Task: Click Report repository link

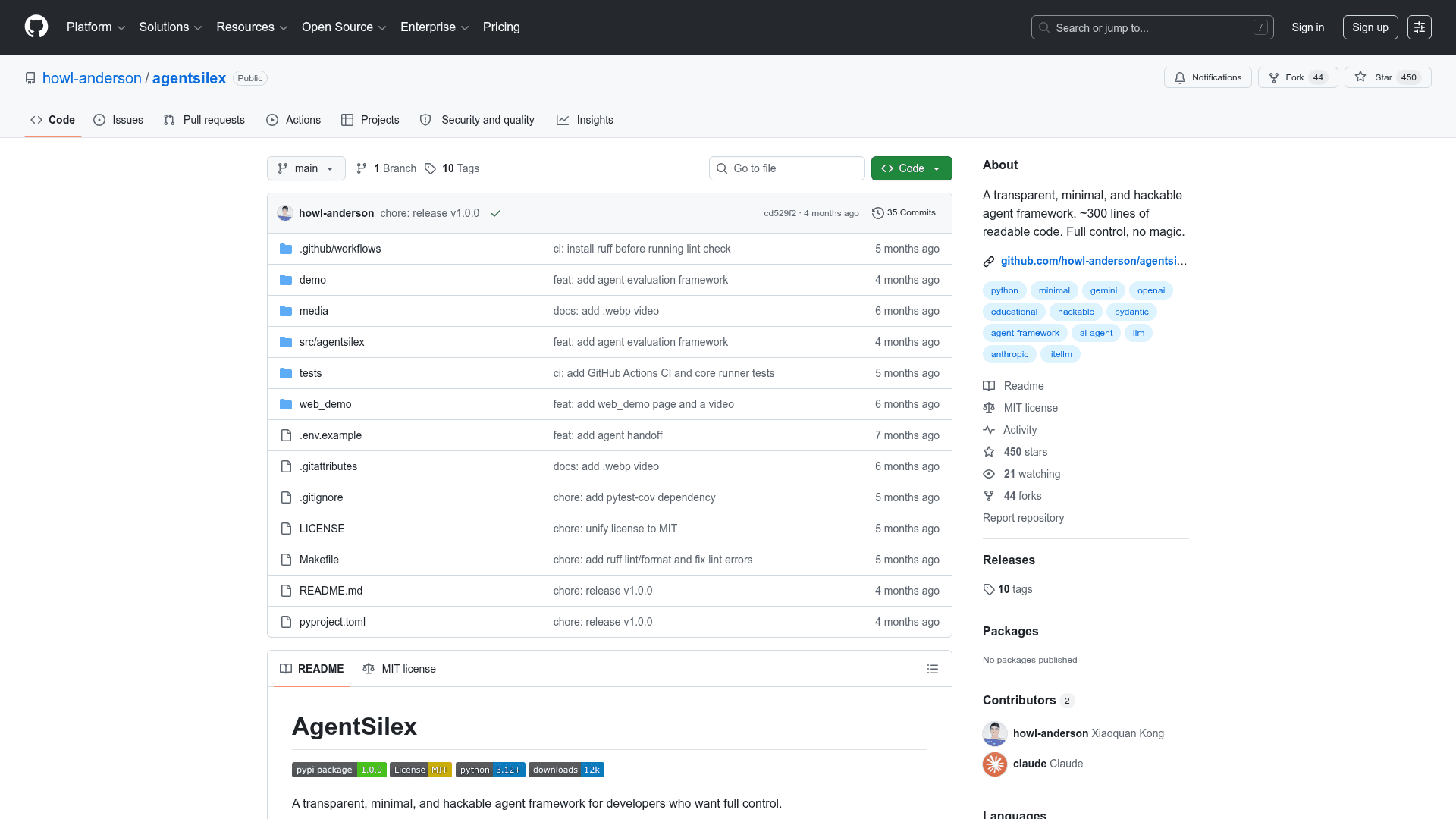Action: coord(1023,518)
